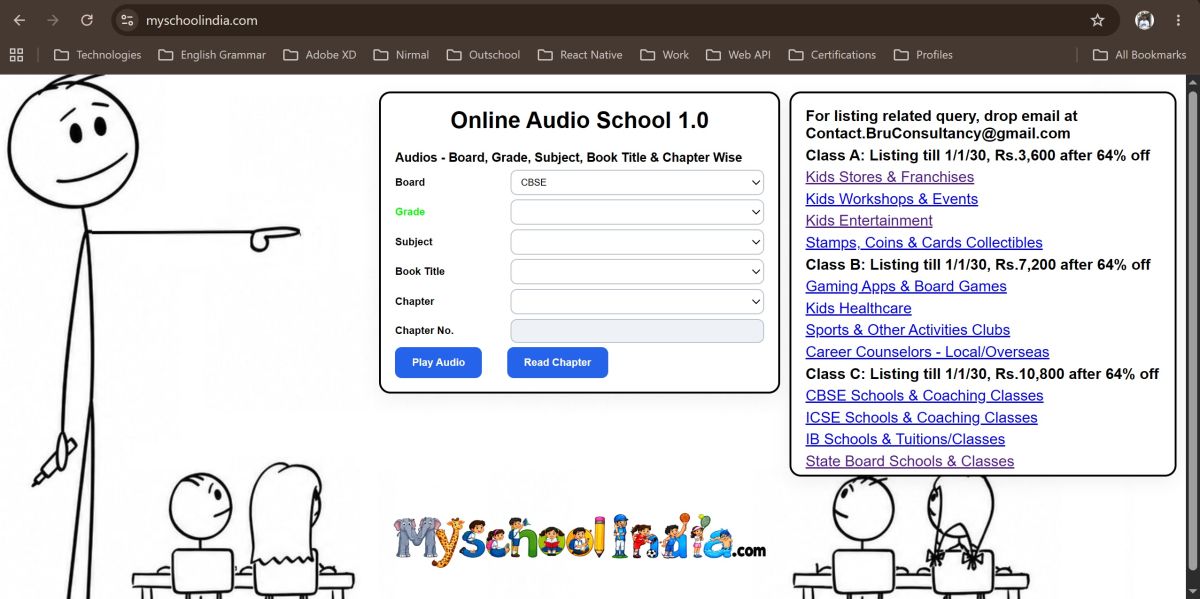Screen dimensions: 1200x599
Task: Click the Class C listing price text
Action: coord(982,374)
